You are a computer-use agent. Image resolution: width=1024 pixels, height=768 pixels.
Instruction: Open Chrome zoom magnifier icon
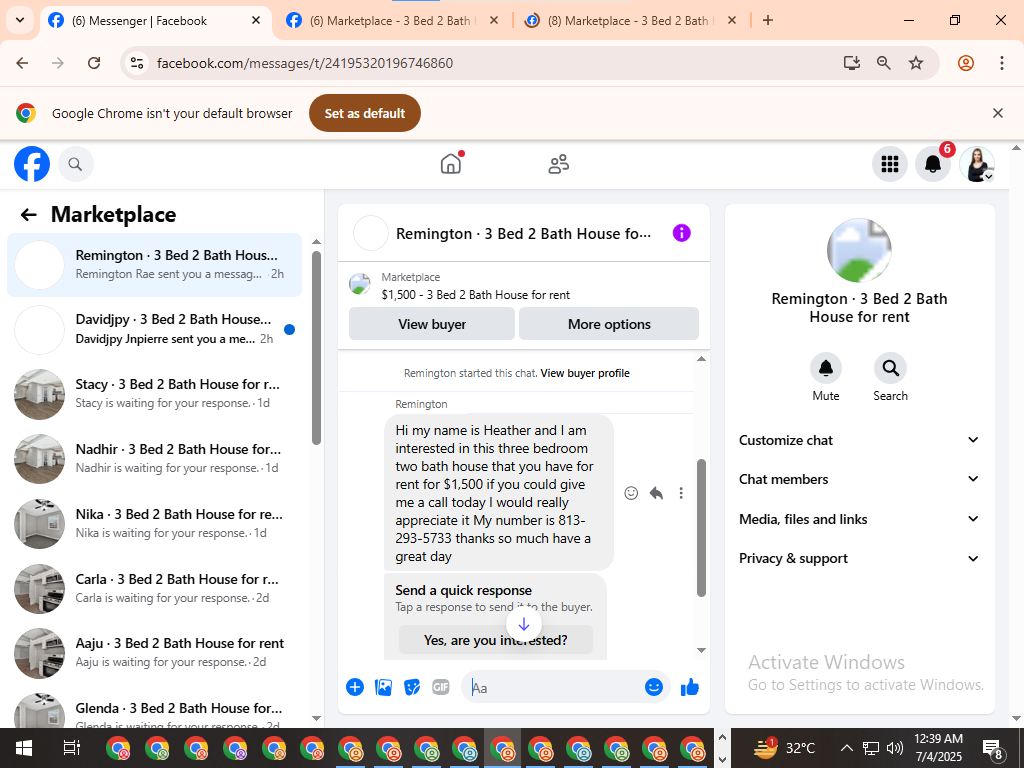(884, 63)
